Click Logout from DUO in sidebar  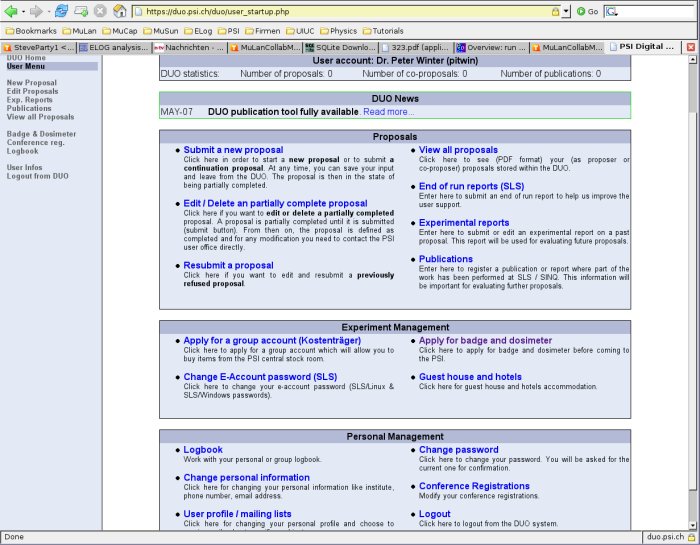[x=37, y=176]
